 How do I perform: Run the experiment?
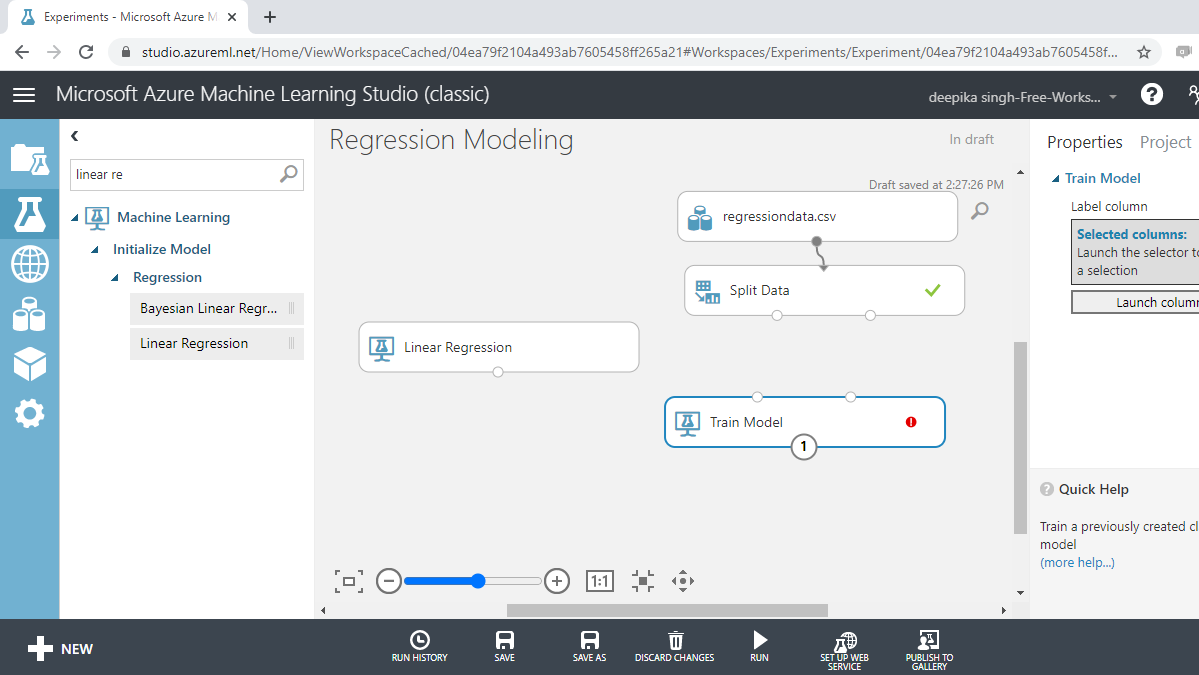click(x=759, y=647)
